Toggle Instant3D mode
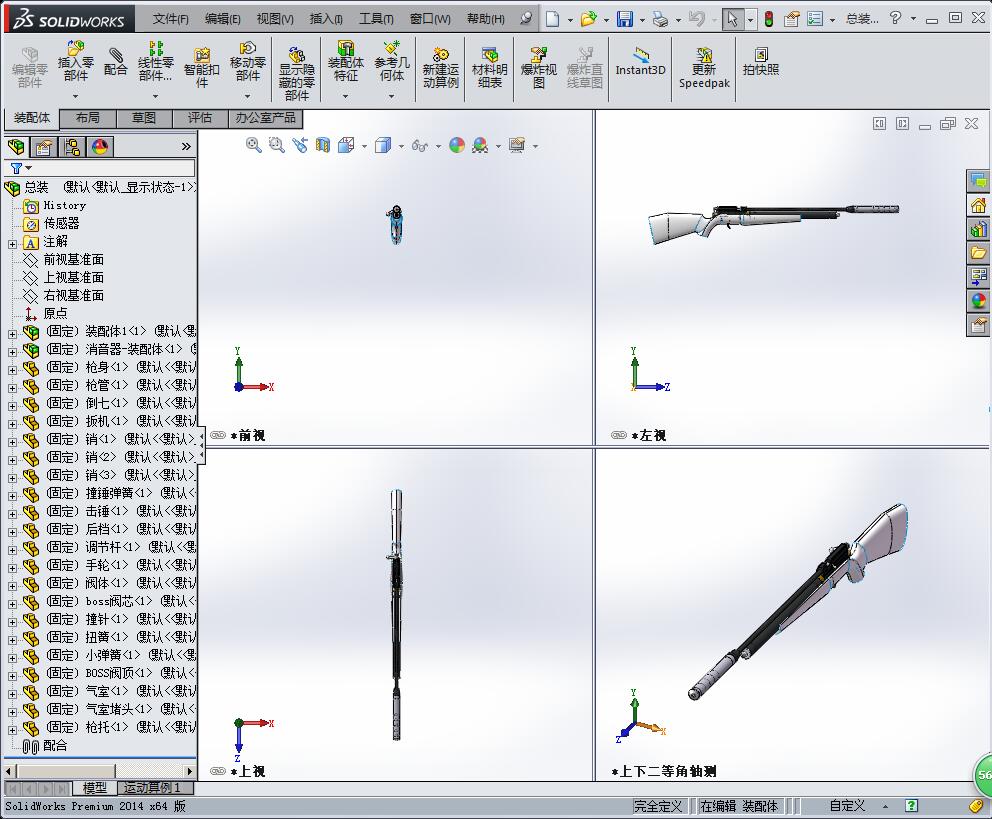The width and height of the screenshot is (992, 819). (x=640, y=62)
